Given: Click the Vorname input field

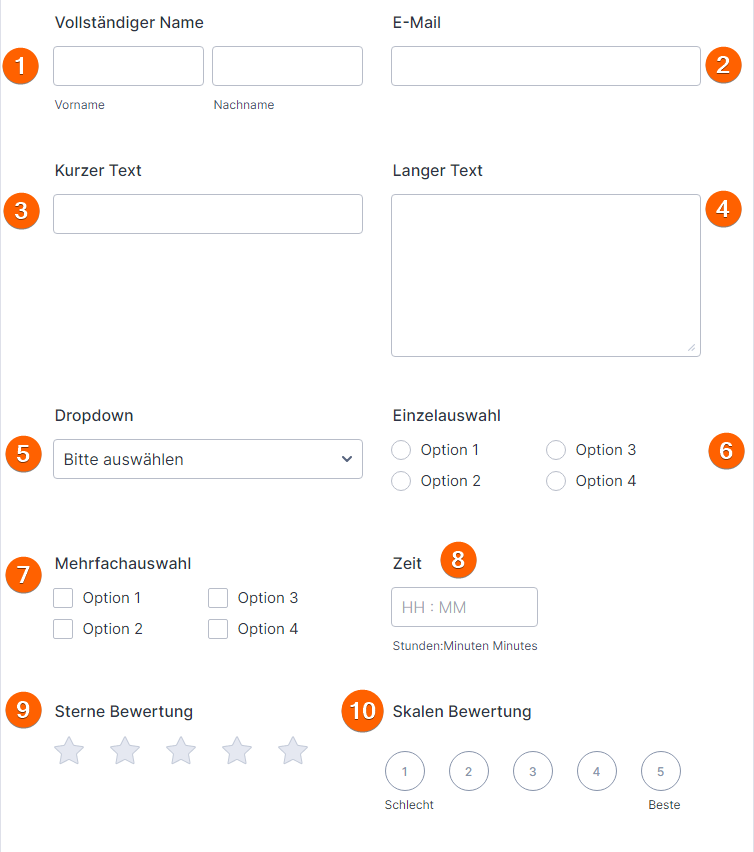Looking at the screenshot, I should click(128, 65).
